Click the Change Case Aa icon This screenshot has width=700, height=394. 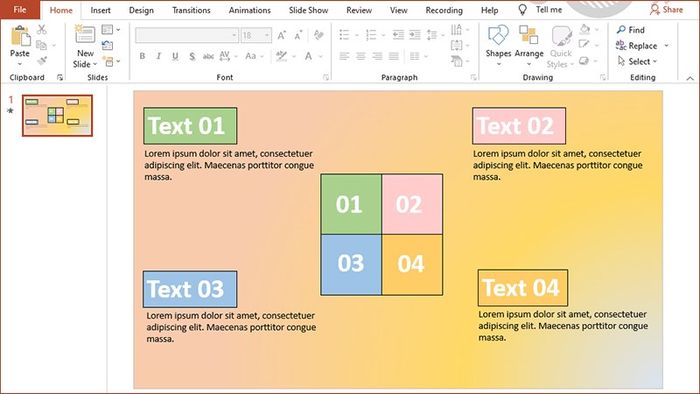click(x=251, y=56)
